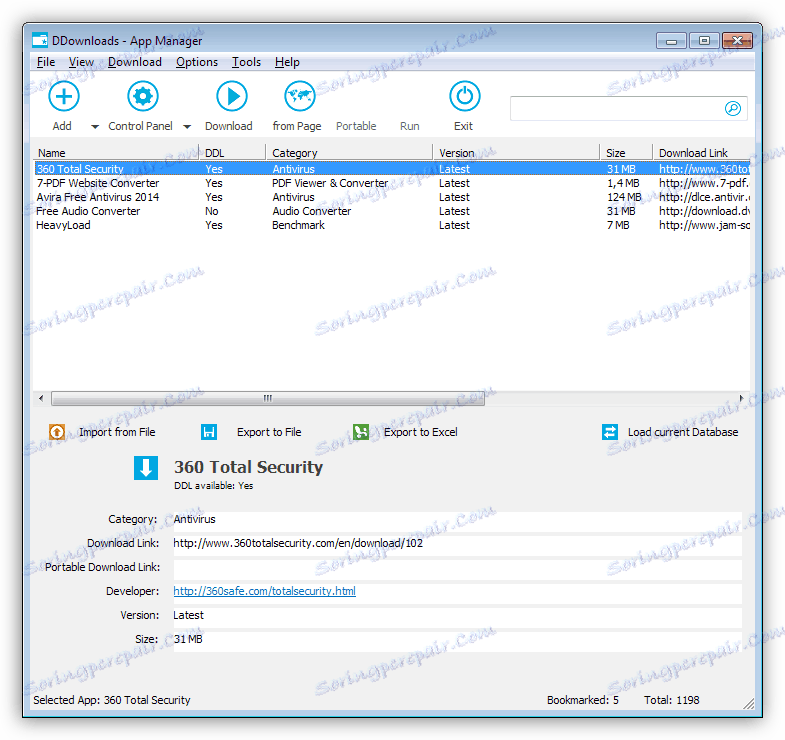Screen dimensions: 785x740
Task: Click the Export to File label
Action: (269, 432)
